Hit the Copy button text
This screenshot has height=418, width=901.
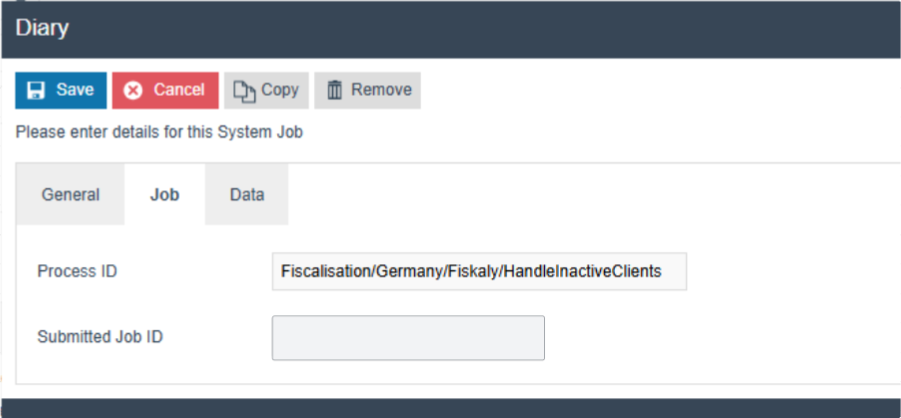click(x=280, y=90)
